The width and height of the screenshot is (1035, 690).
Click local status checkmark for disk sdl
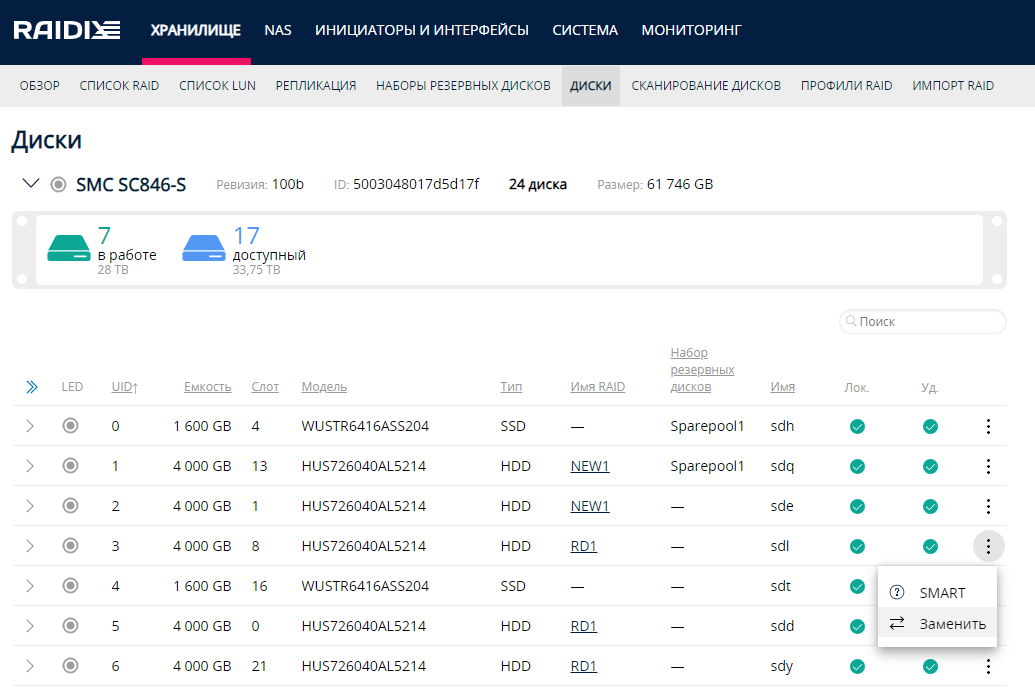(857, 547)
